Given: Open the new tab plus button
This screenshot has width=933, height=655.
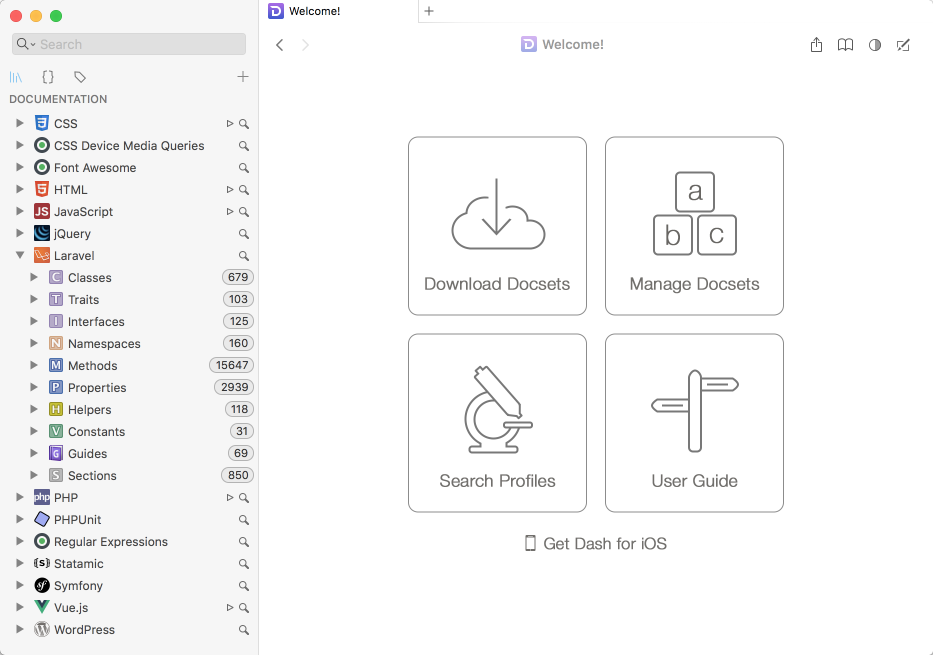Looking at the screenshot, I should 429,11.
